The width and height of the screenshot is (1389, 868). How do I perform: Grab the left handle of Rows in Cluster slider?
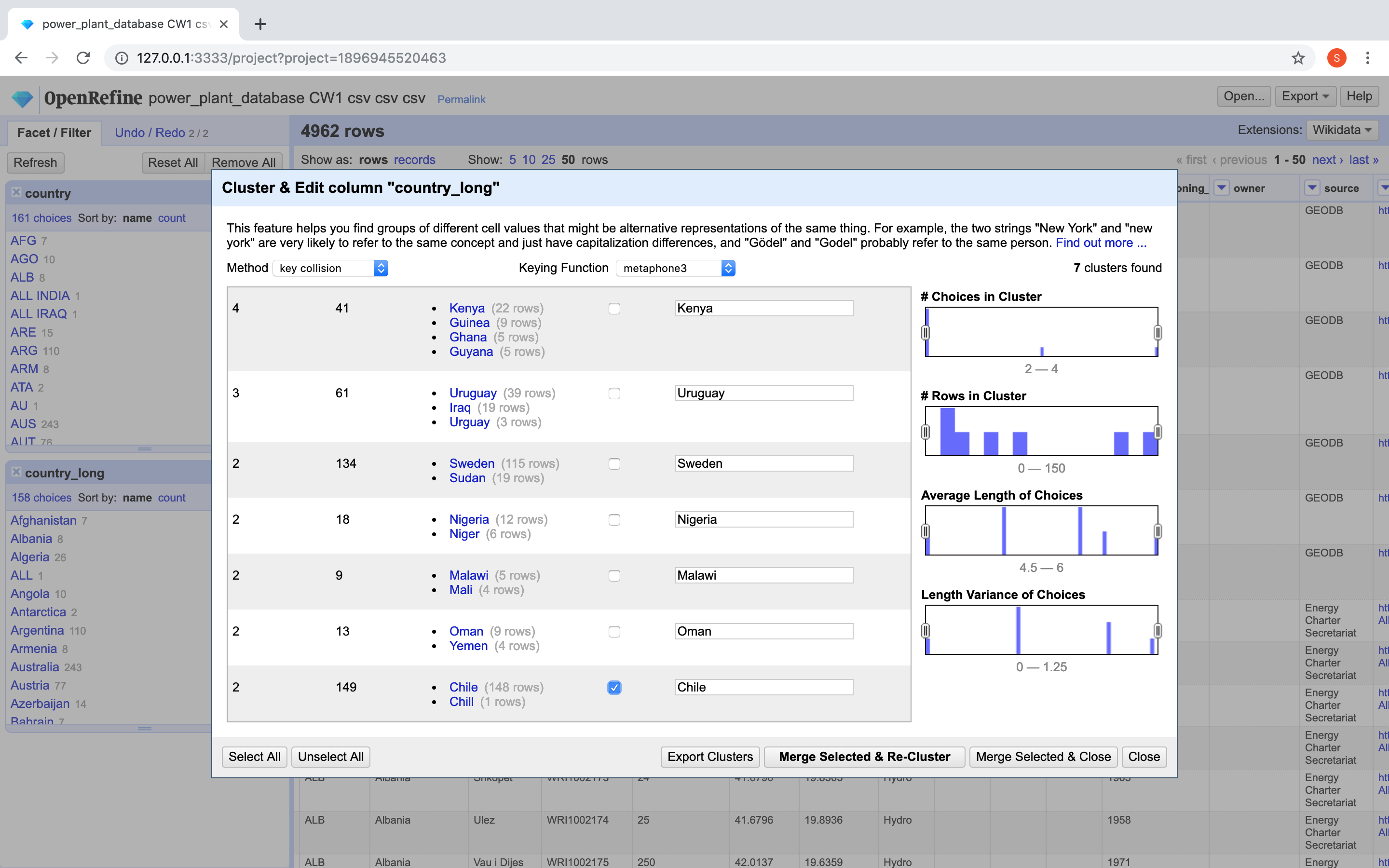coord(925,432)
